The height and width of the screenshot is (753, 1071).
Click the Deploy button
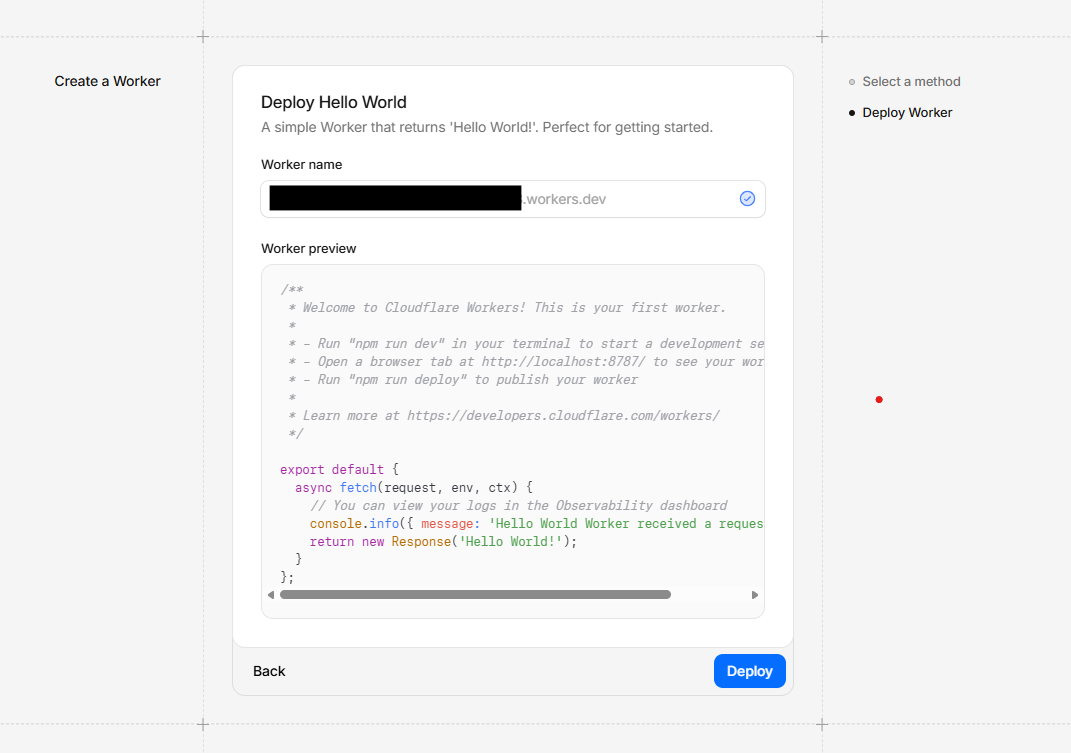(x=749, y=671)
